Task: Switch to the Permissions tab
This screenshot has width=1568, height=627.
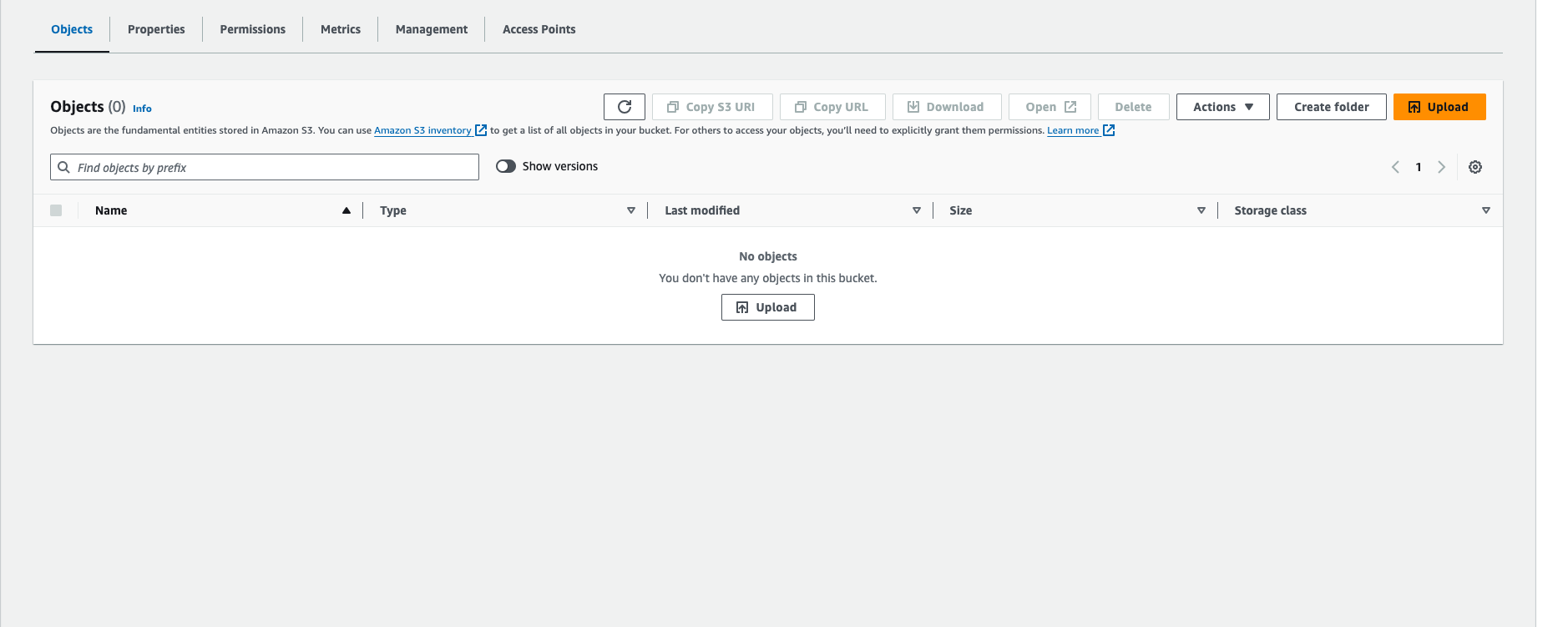Action: (252, 29)
